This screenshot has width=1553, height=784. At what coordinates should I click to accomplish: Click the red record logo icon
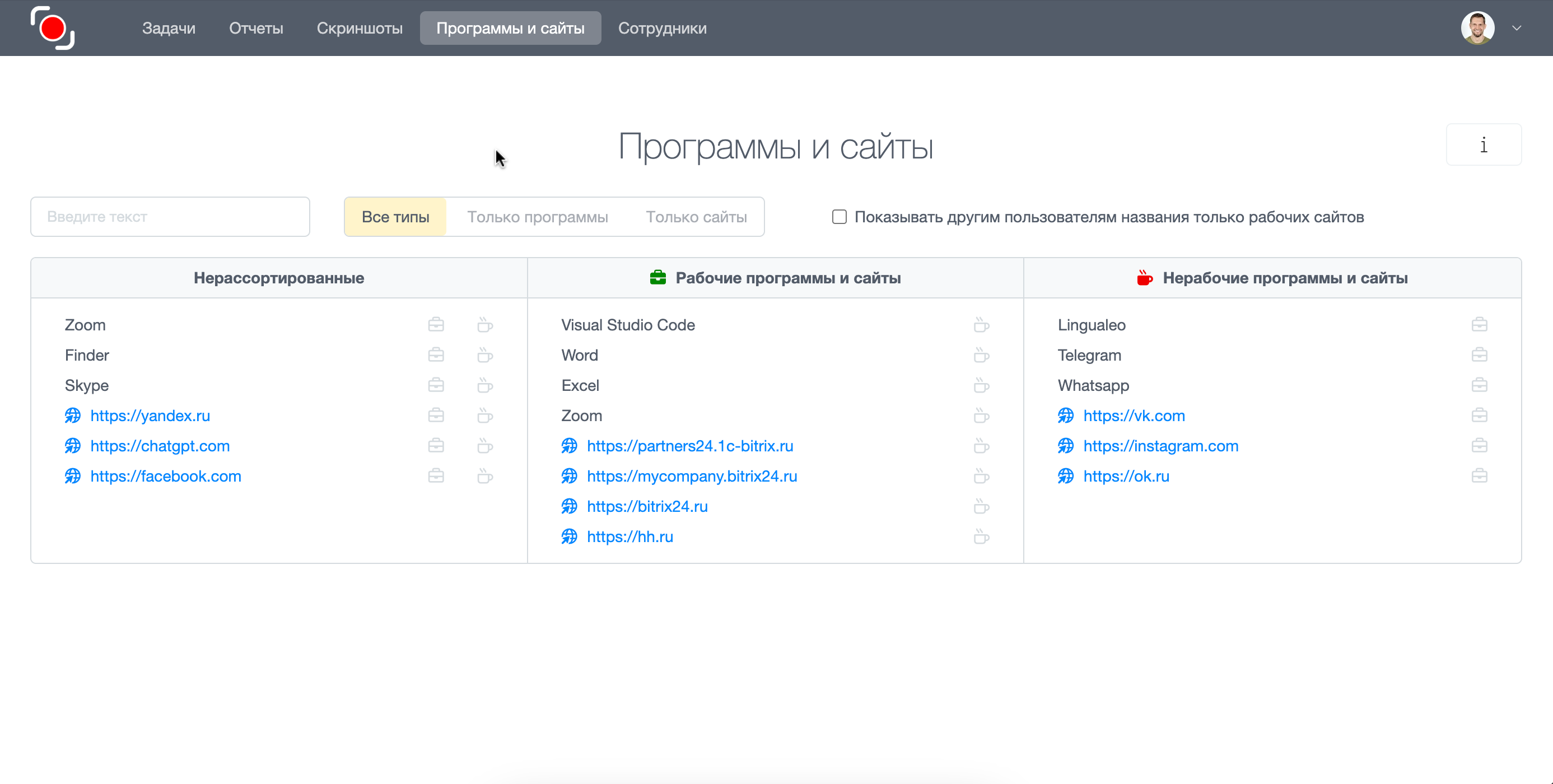(53, 28)
